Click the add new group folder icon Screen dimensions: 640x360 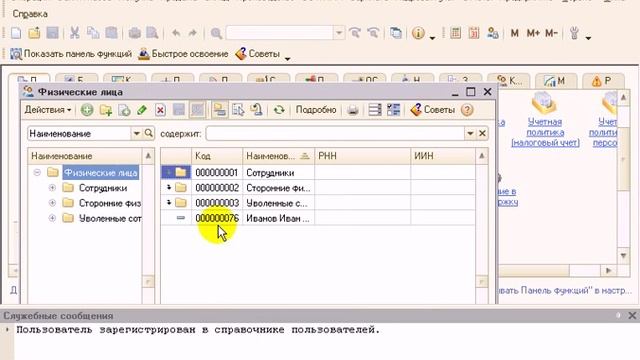tap(106, 110)
